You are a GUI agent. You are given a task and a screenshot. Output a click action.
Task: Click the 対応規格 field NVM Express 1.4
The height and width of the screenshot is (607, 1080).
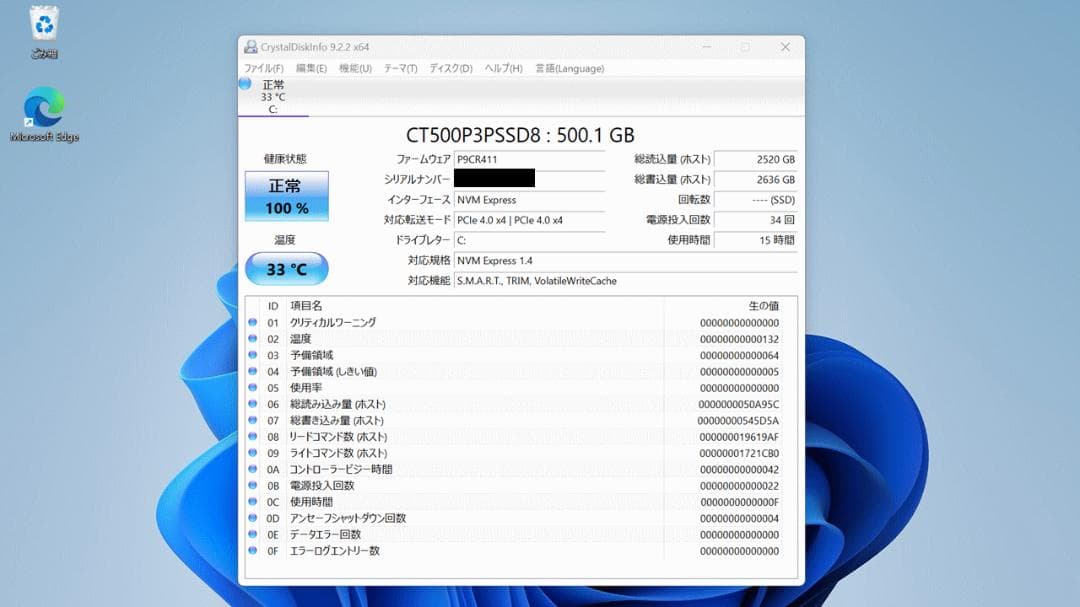pos(625,260)
